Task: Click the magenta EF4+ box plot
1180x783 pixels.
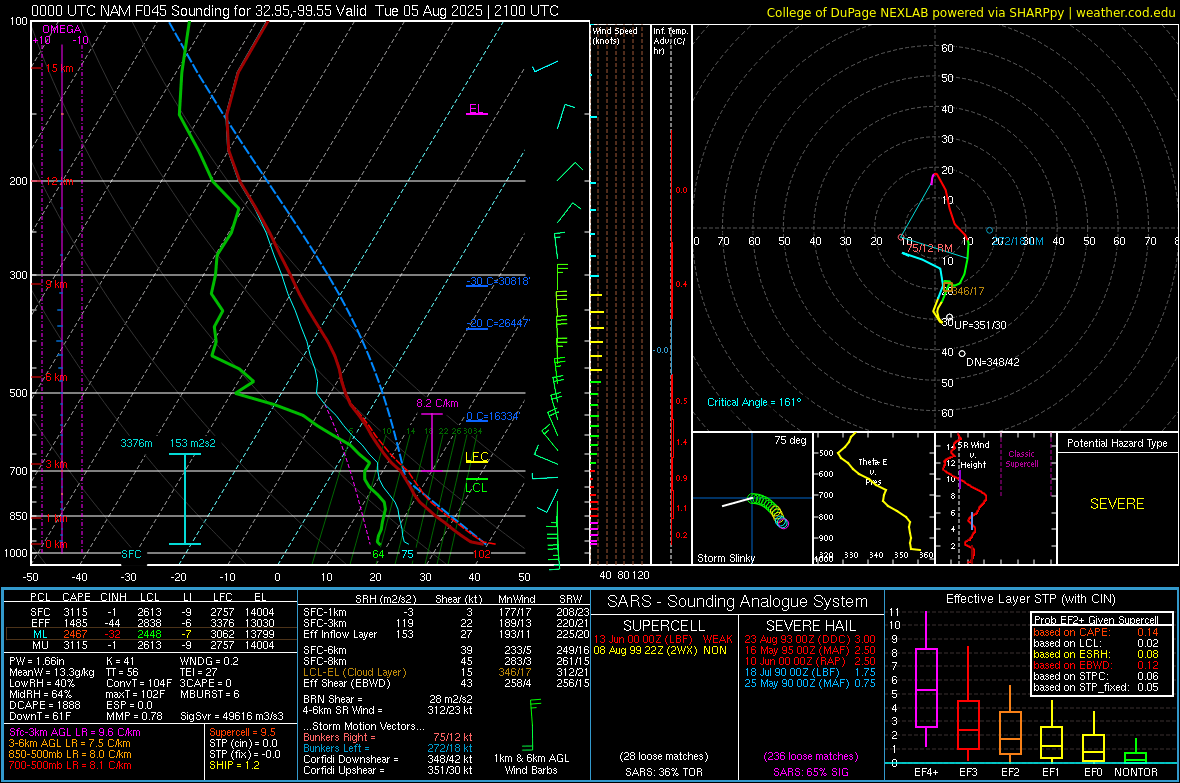Action: [926, 678]
